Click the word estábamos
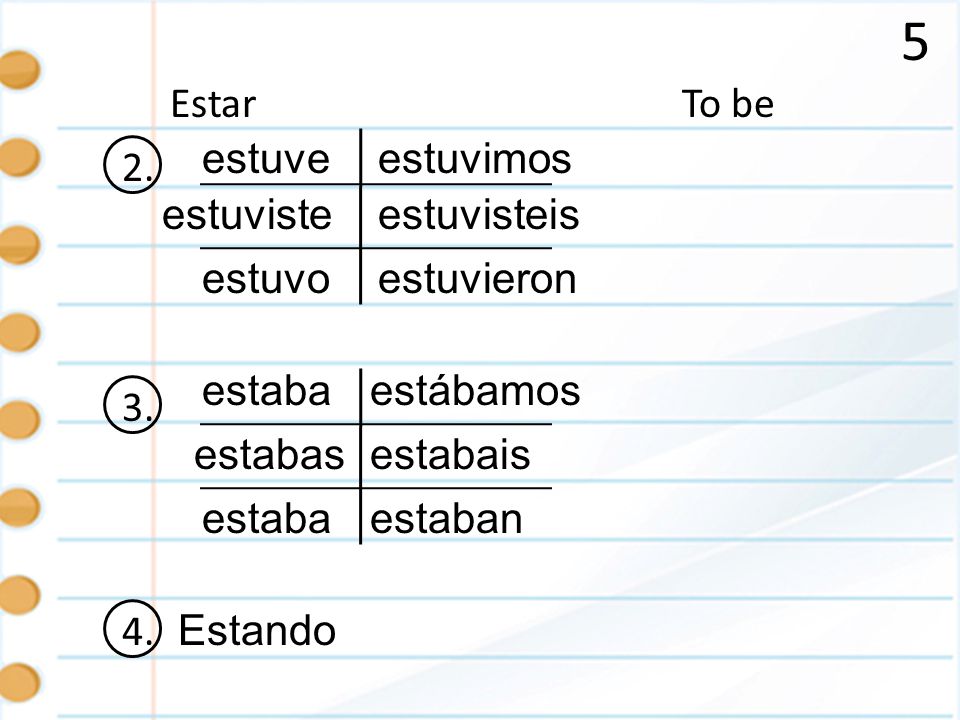 pos(475,391)
